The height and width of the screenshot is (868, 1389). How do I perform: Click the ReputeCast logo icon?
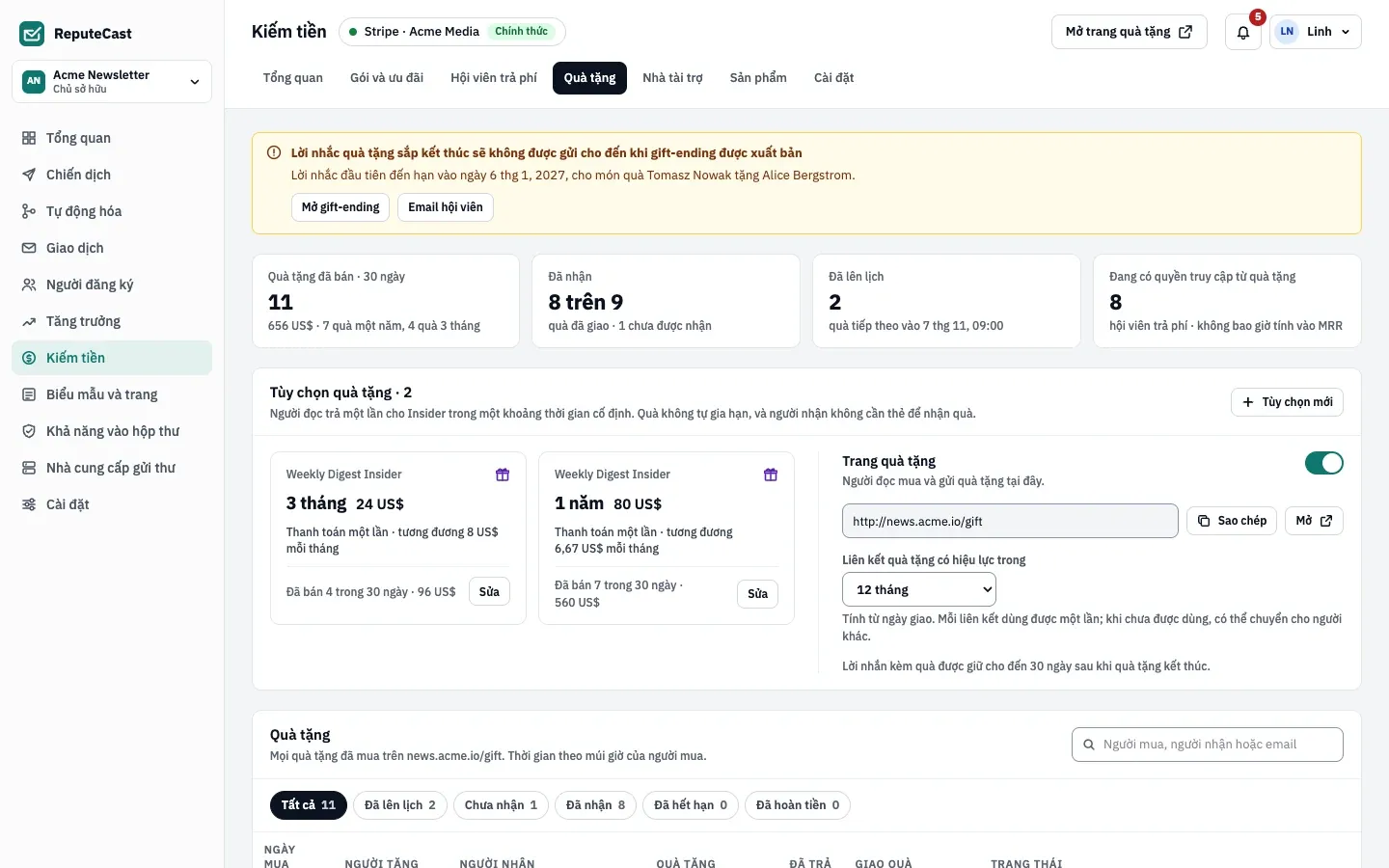(32, 34)
